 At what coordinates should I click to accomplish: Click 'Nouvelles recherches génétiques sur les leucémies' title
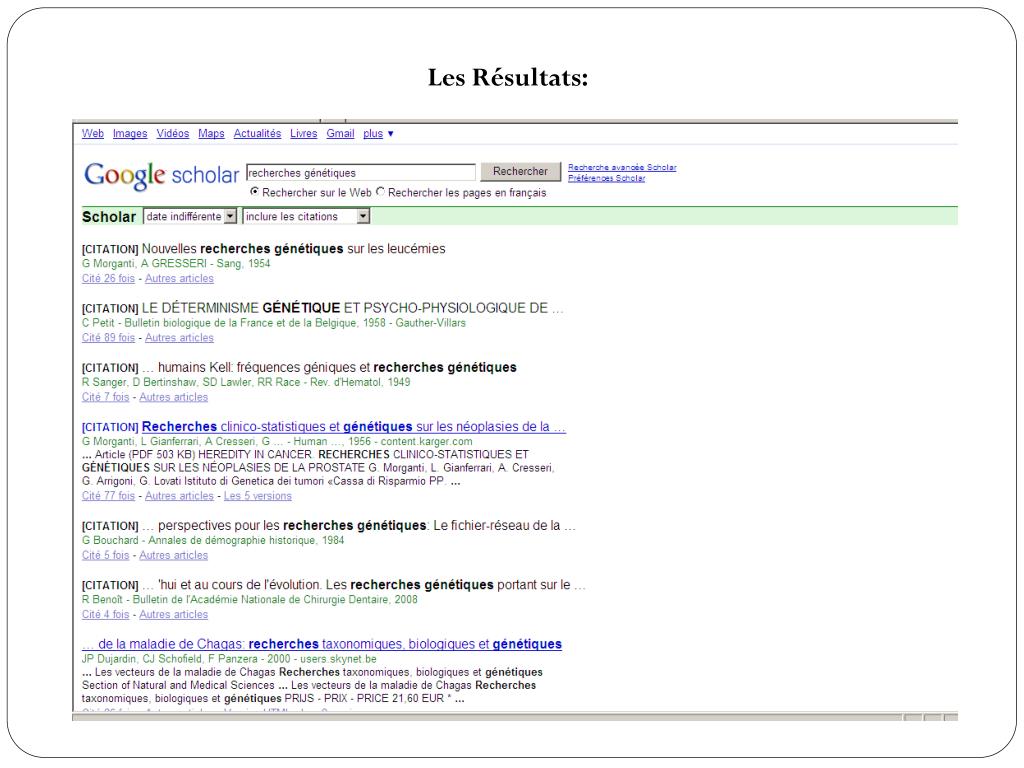coord(293,249)
